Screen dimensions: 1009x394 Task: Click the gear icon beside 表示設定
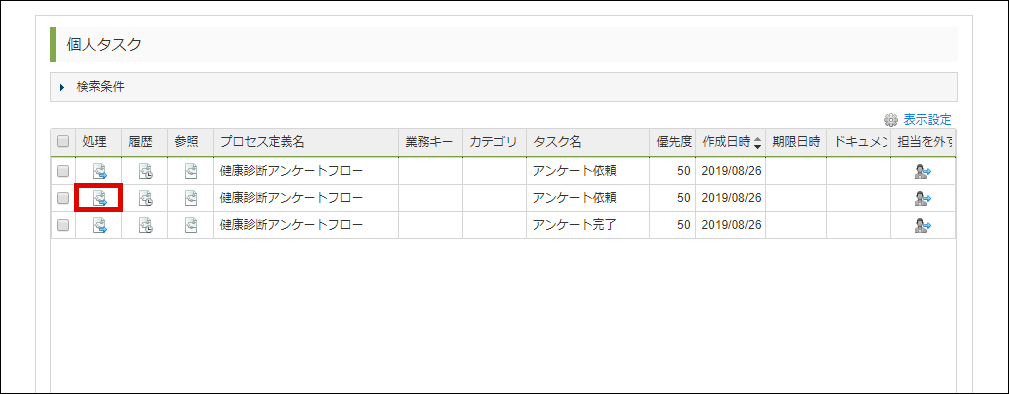click(x=891, y=120)
